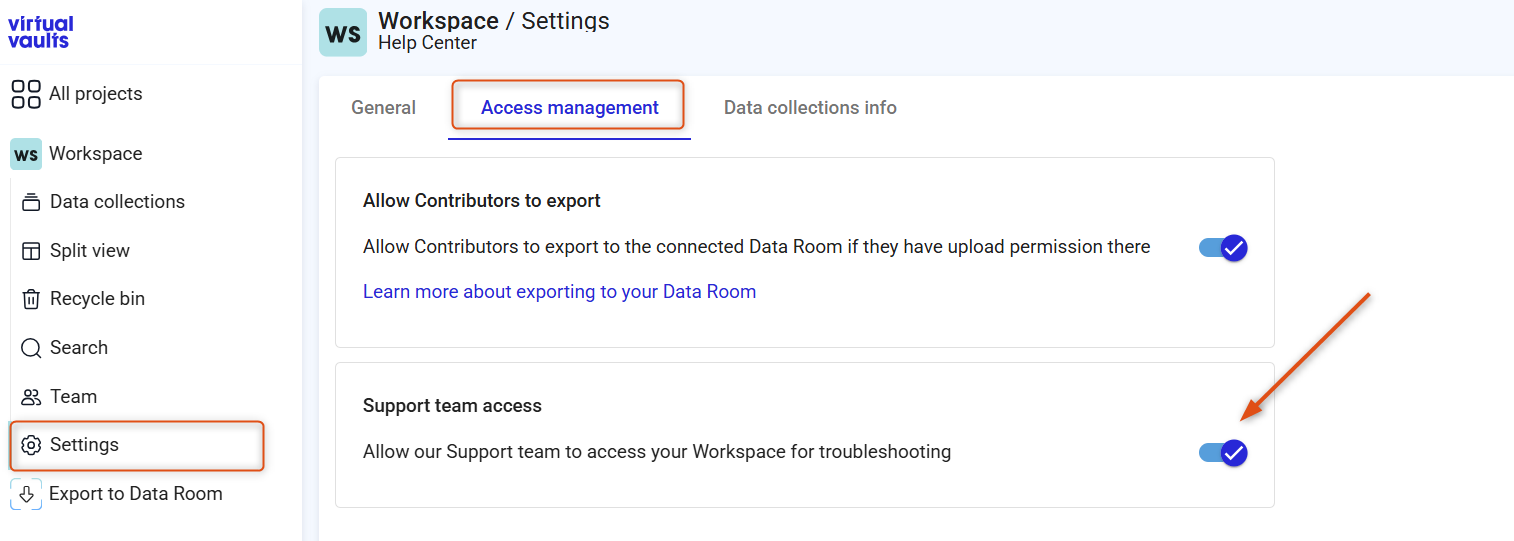Open Learn more about exporting link
Image resolution: width=1514 pixels, height=541 pixels.
[559, 292]
